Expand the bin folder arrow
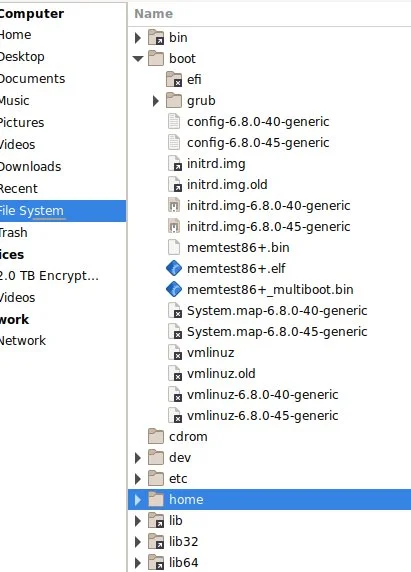This screenshot has height=572, width=411. pyautogui.click(x=137, y=38)
